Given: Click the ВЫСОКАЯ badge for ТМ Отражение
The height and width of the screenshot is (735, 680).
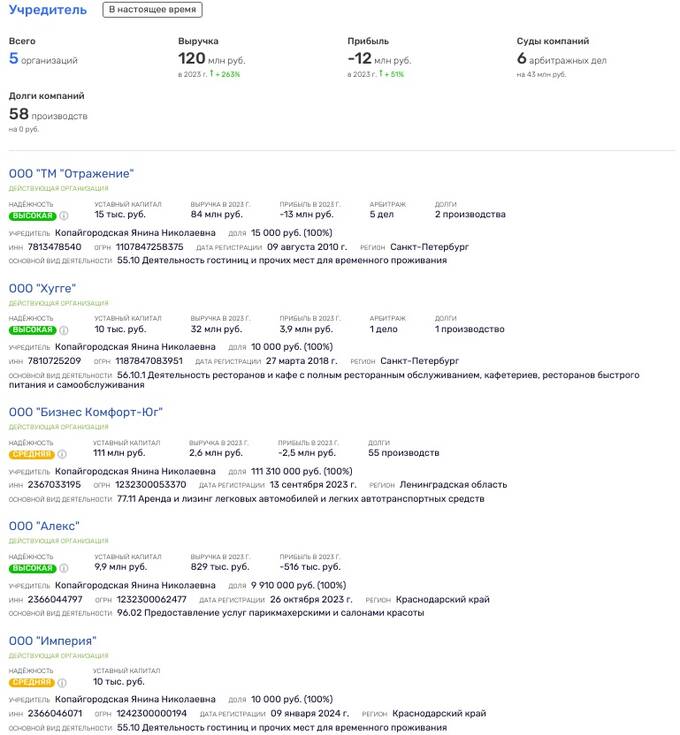Looking at the screenshot, I should click(32, 215).
